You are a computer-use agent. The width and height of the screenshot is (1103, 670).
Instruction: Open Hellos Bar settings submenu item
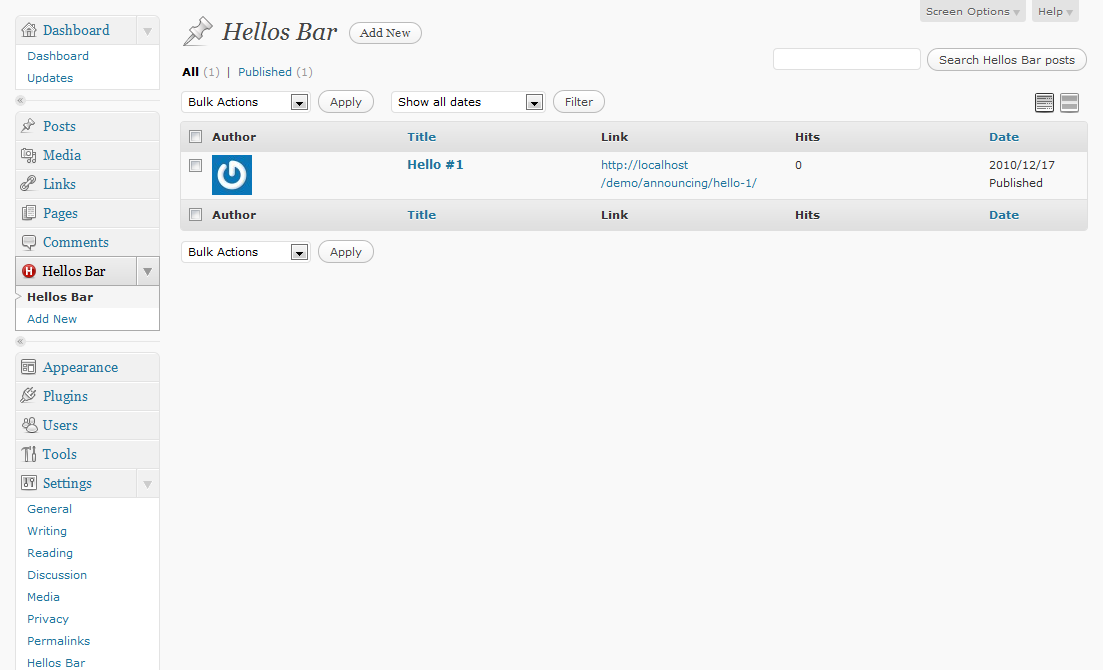(x=56, y=662)
